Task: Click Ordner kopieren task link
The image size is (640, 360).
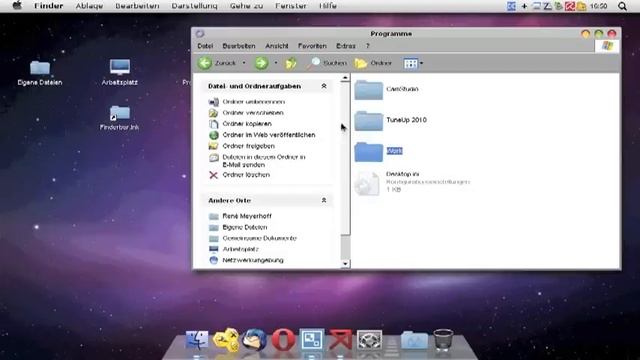Action: click(x=247, y=124)
